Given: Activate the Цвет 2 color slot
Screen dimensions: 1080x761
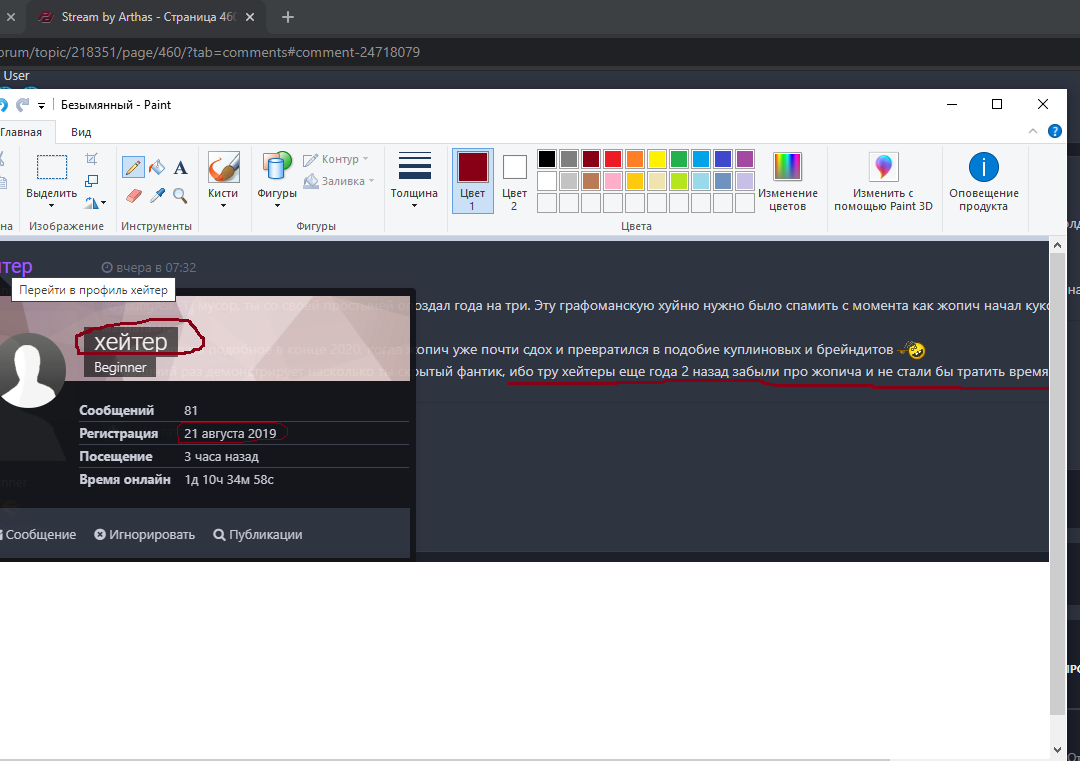Looking at the screenshot, I should click(514, 180).
